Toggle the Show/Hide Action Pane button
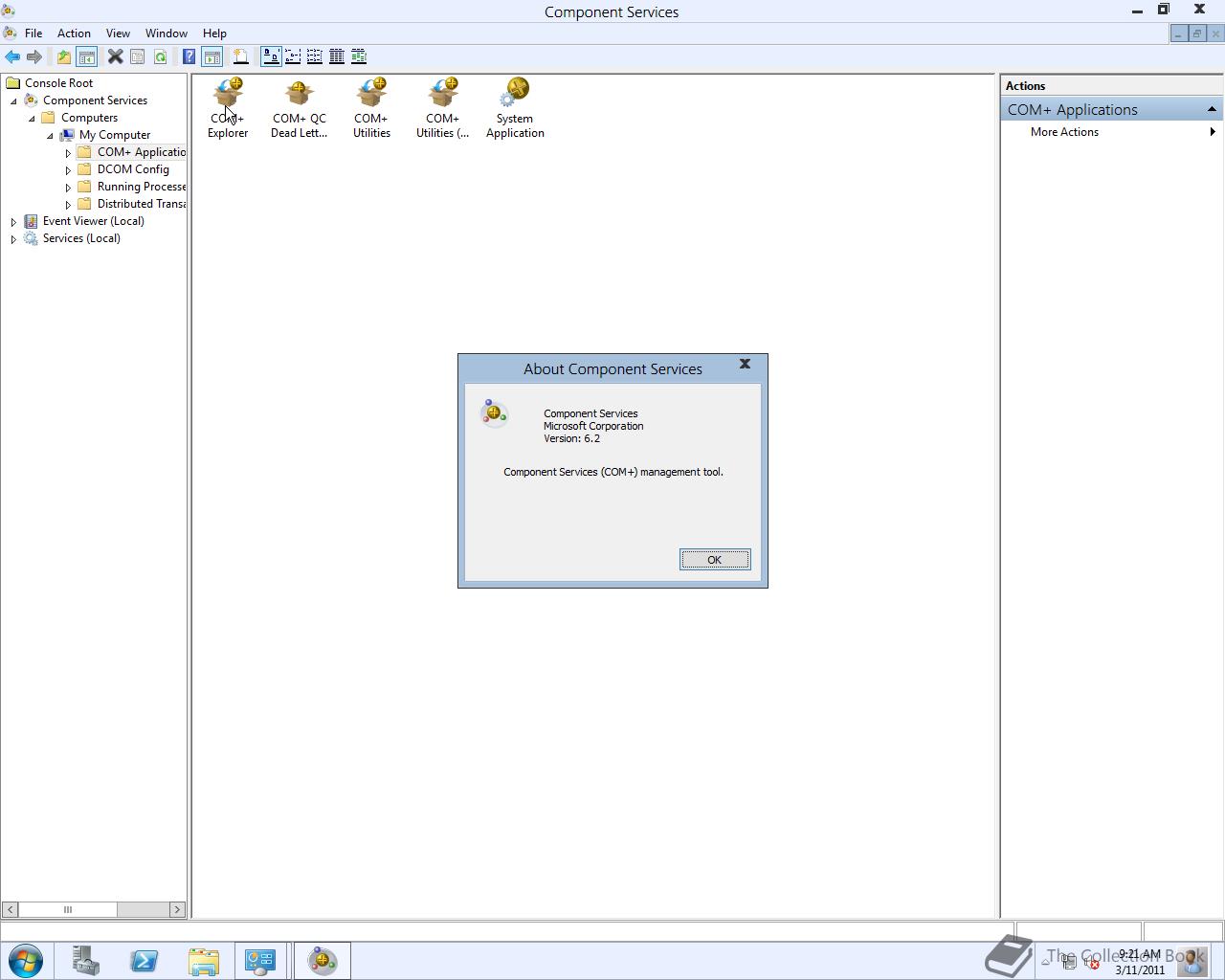1225x980 pixels. coord(212,57)
